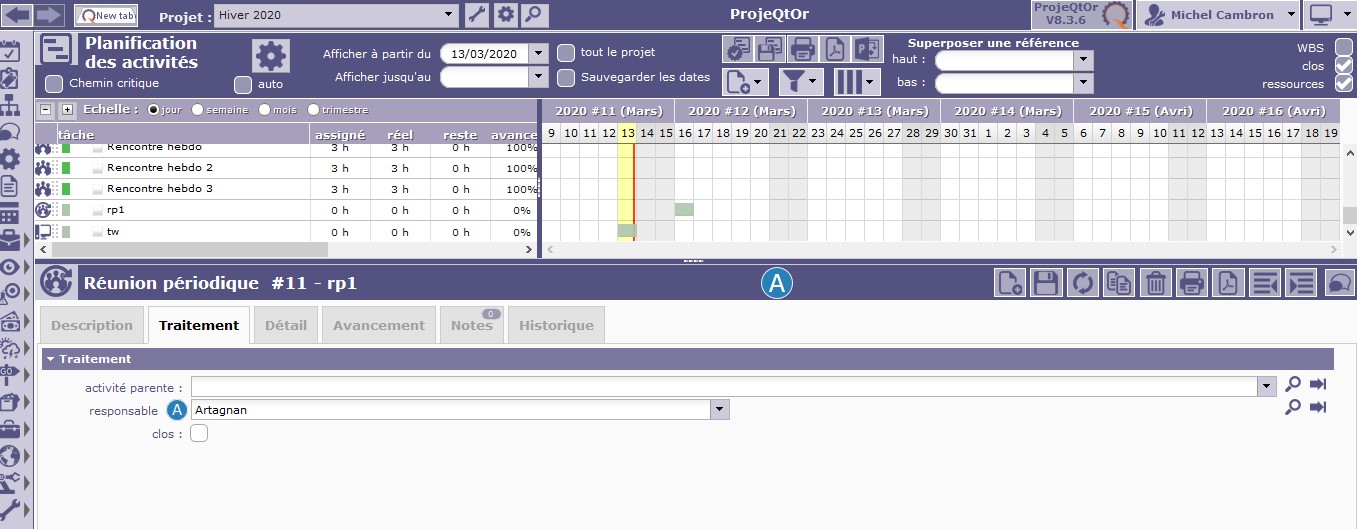
Task: Refresh the meeting details panel
Action: pos(1082,283)
